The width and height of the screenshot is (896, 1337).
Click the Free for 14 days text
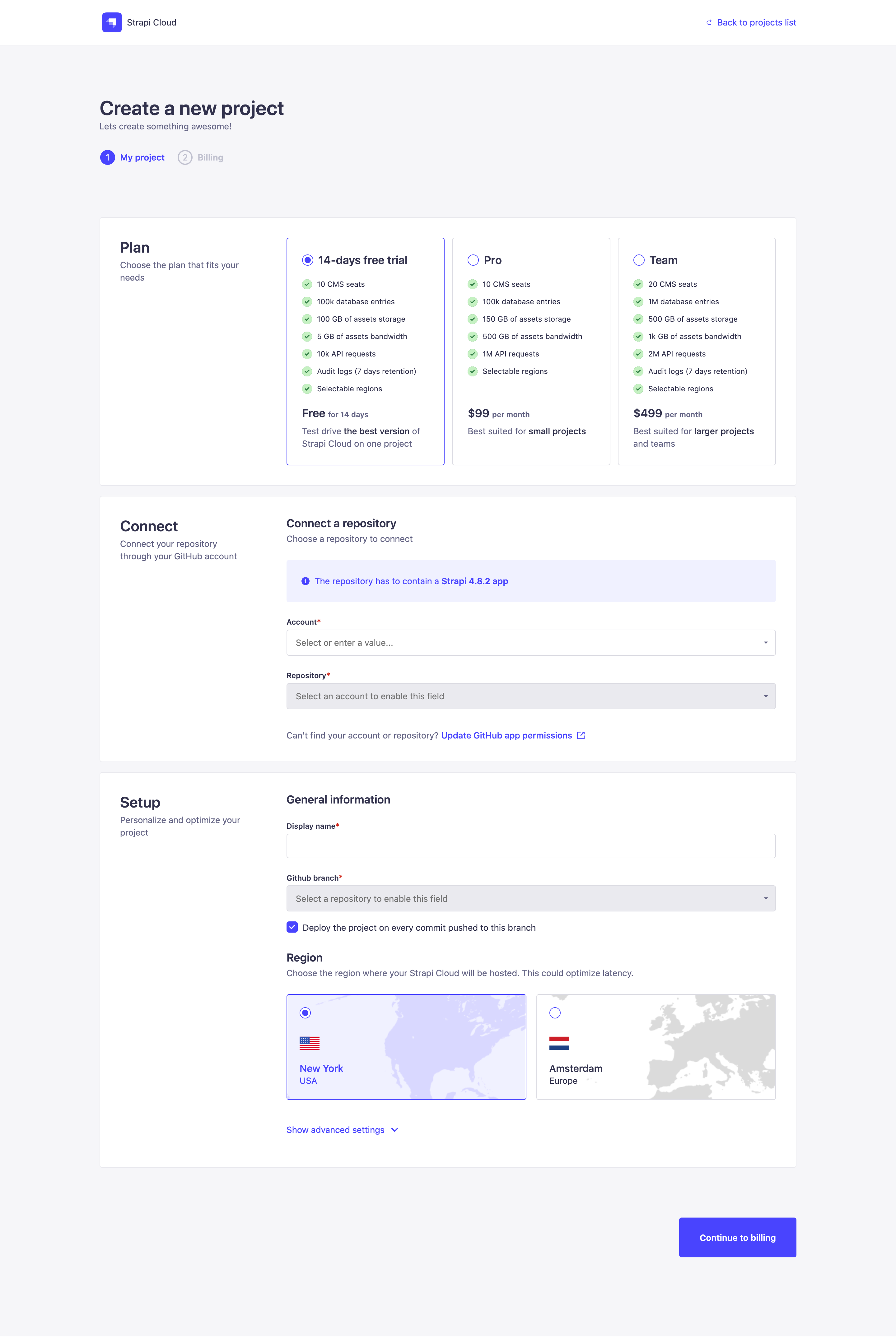coord(335,413)
